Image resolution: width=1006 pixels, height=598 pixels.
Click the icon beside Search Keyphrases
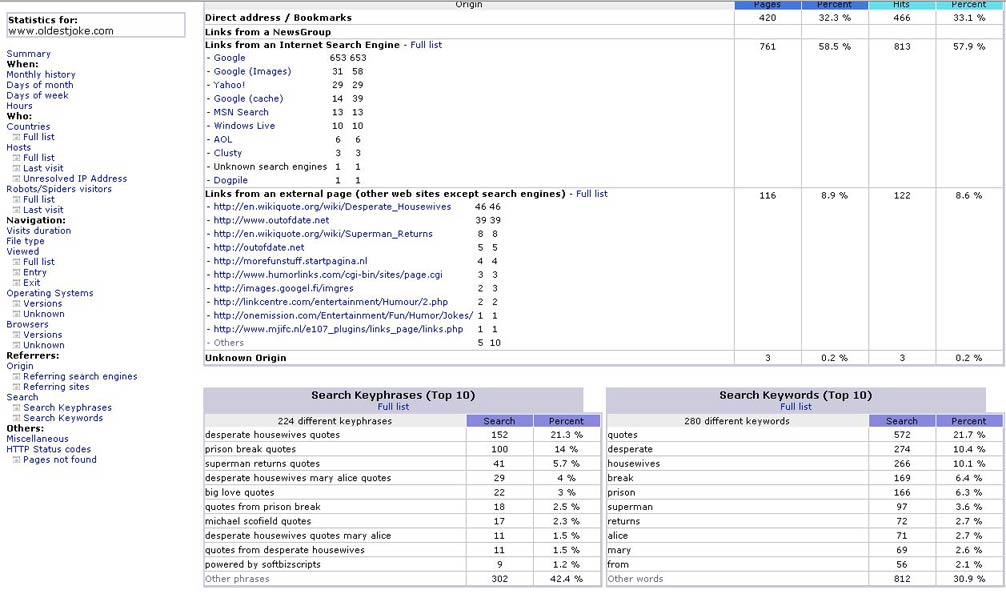pos(17,407)
